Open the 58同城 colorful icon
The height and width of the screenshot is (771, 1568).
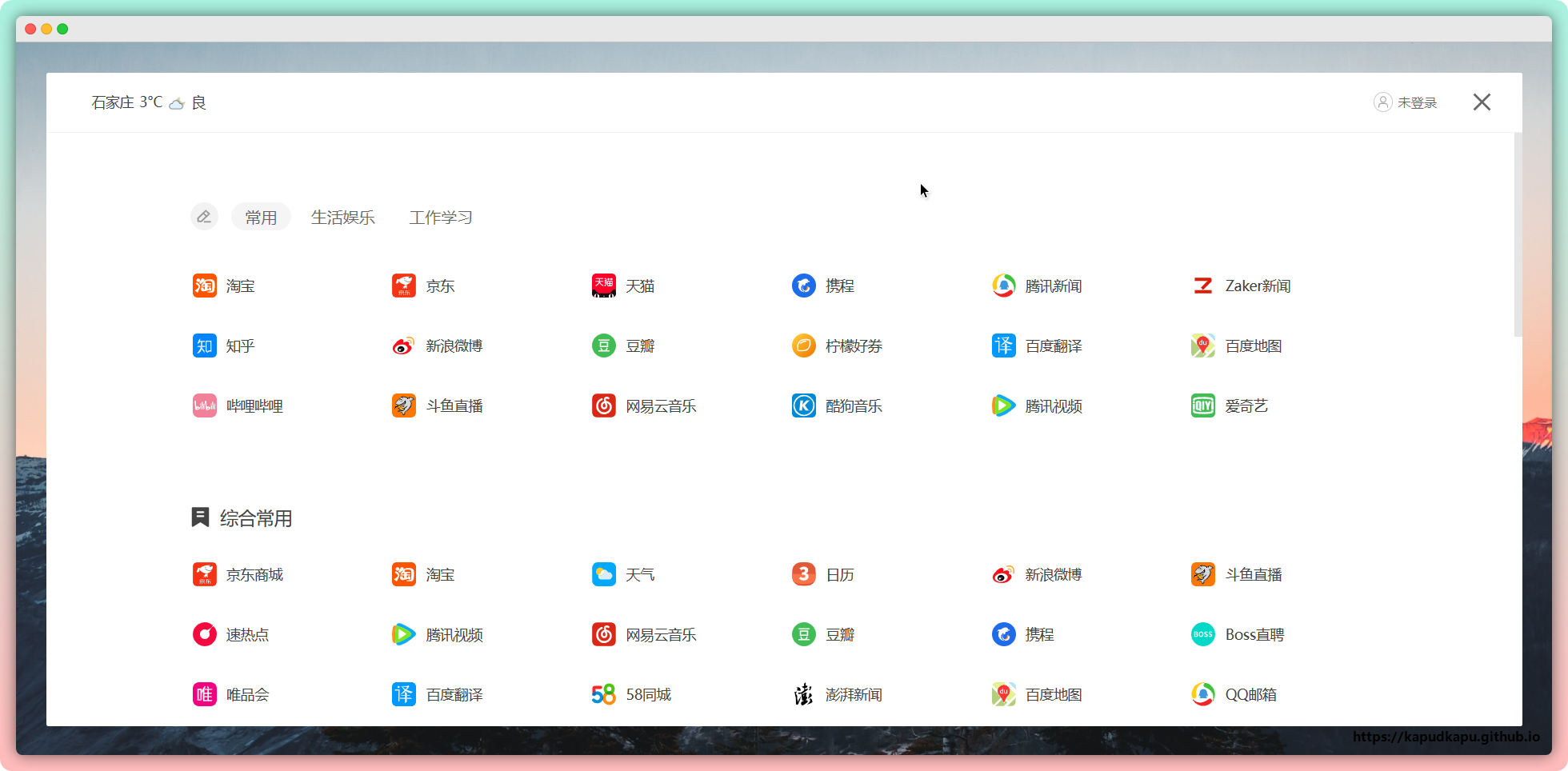604,695
